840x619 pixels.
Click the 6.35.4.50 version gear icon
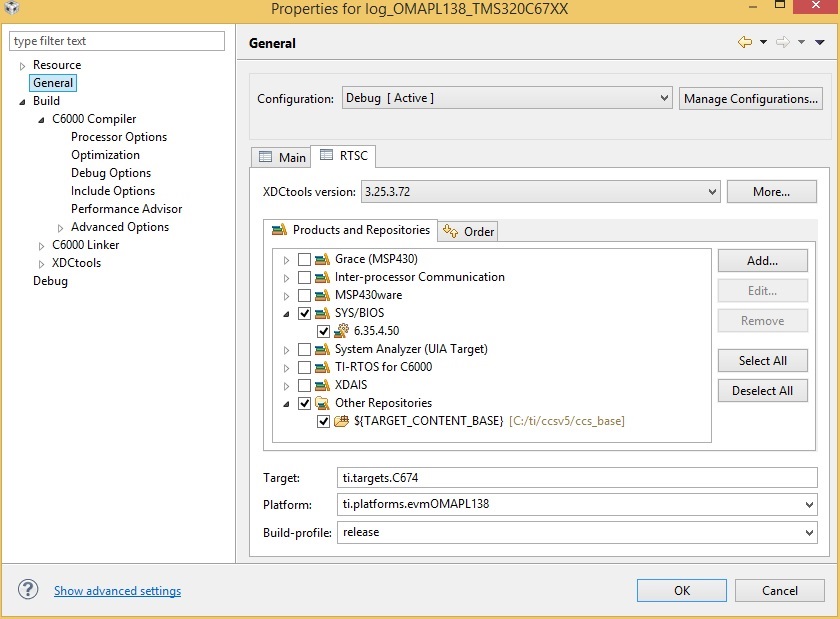coord(341,331)
